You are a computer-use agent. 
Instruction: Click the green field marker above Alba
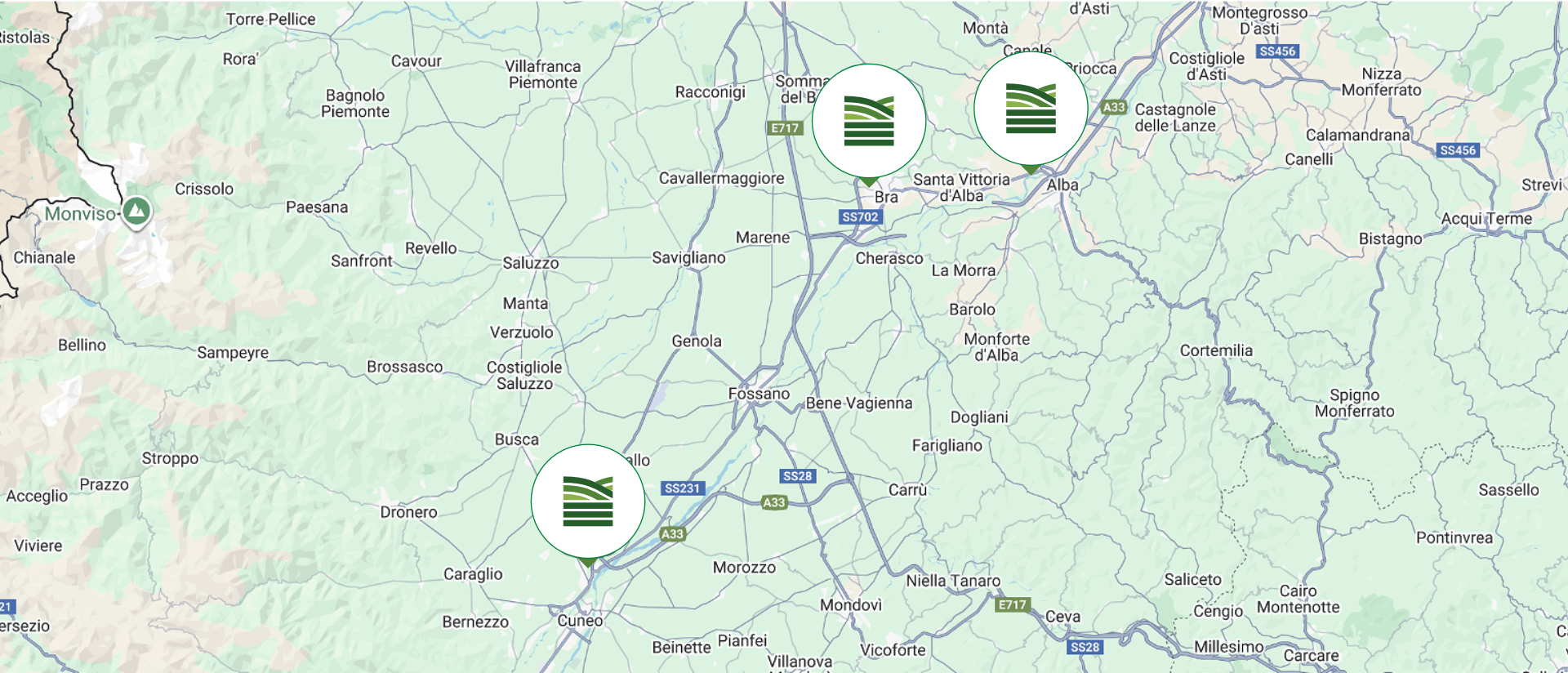tap(1031, 109)
